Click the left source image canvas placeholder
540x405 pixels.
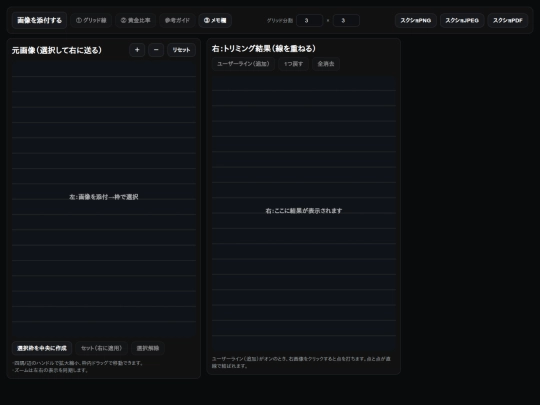[x=104, y=199]
